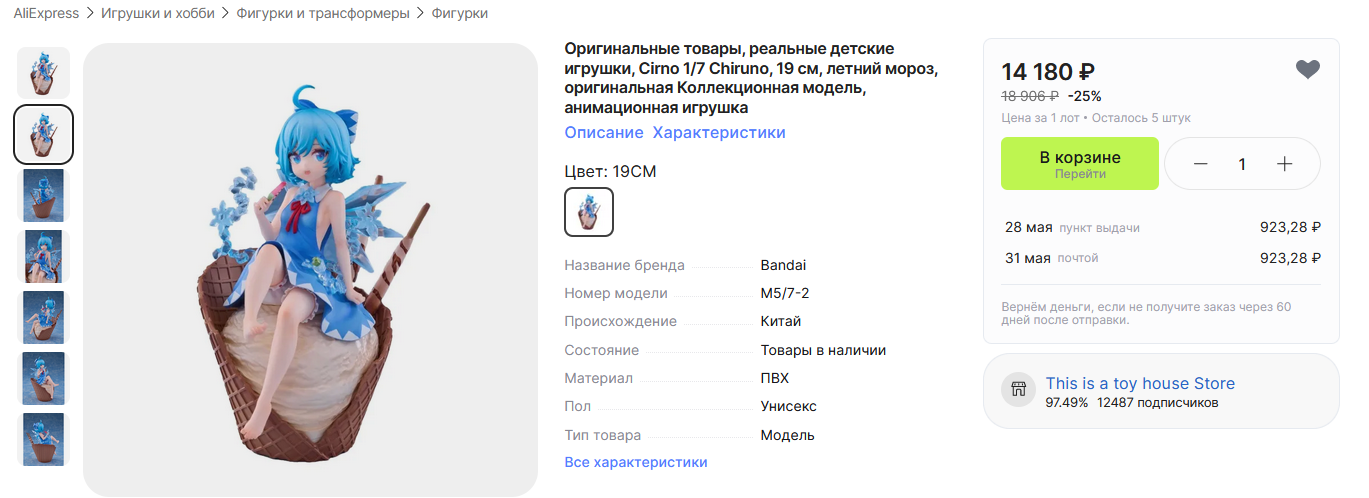Click the 'Цвет: 19CM' label
This screenshot has width=1369, height=498.
point(610,172)
